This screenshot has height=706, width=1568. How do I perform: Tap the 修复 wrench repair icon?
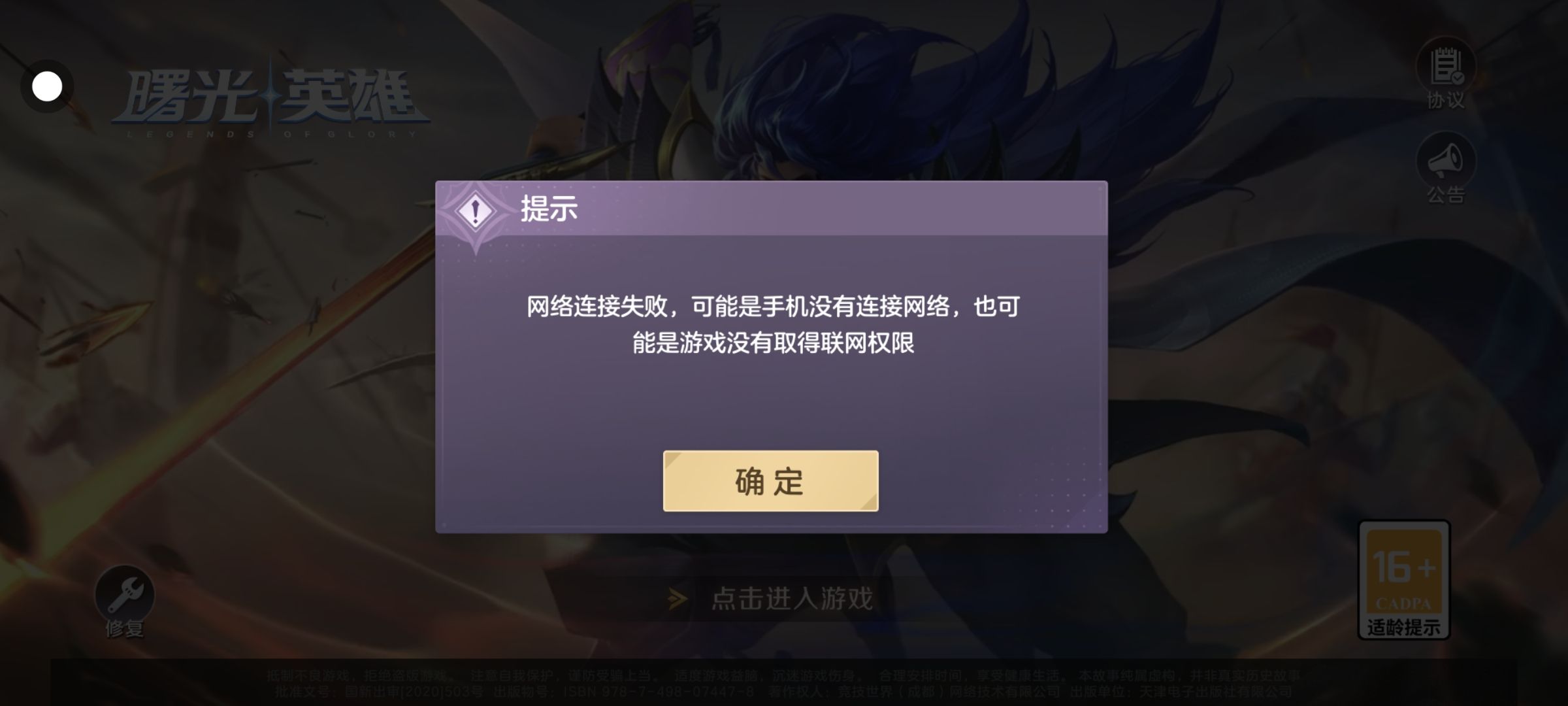[x=124, y=594]
